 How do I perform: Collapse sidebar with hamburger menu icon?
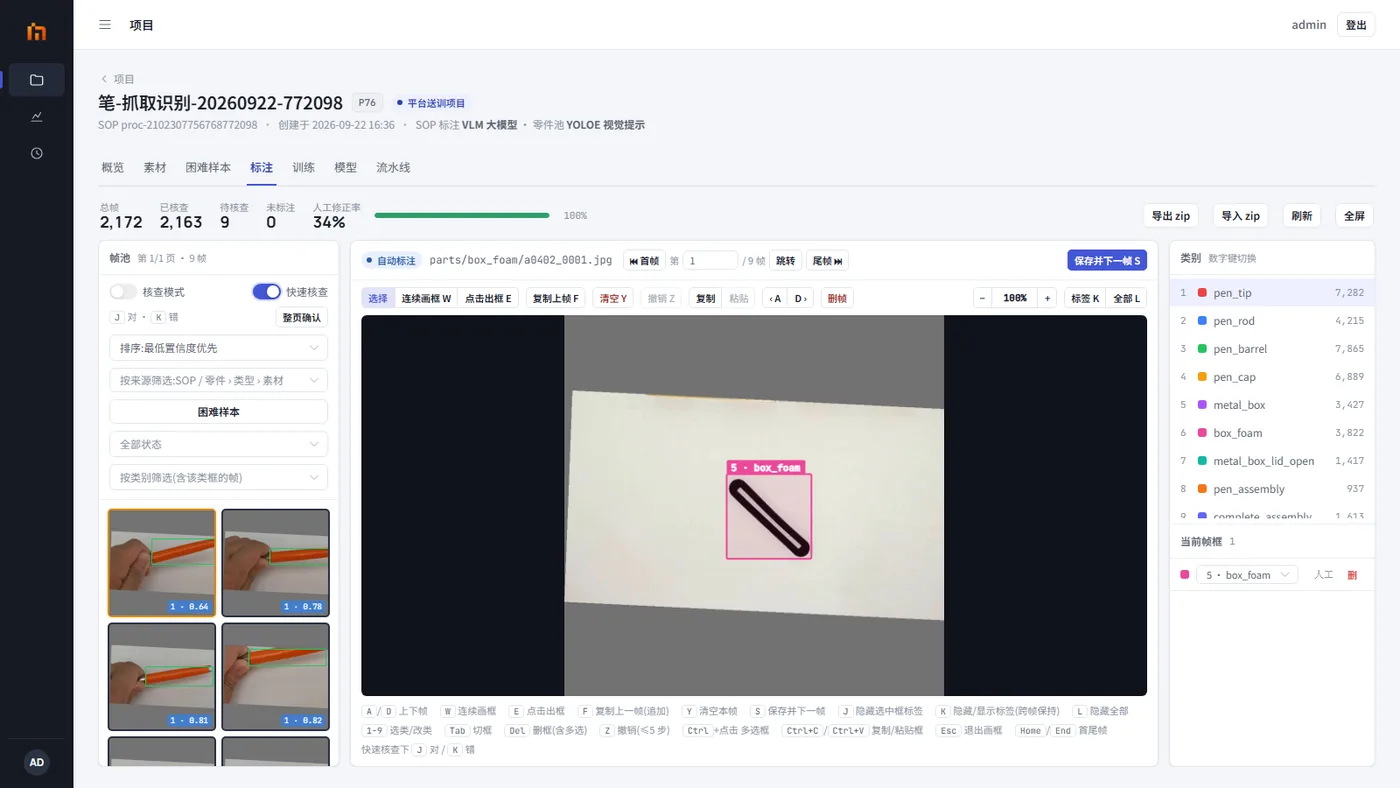105,25
